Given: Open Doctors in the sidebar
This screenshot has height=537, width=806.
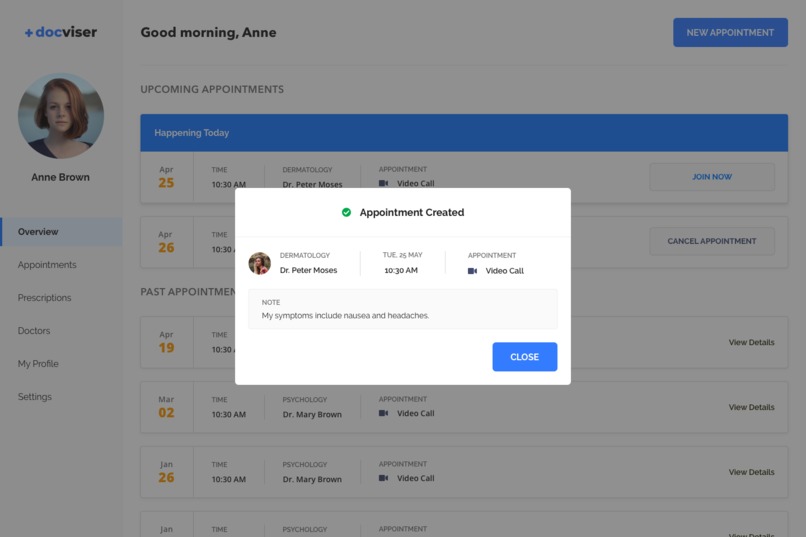Looking at the screenshot, I should click(x=34, y=330).
